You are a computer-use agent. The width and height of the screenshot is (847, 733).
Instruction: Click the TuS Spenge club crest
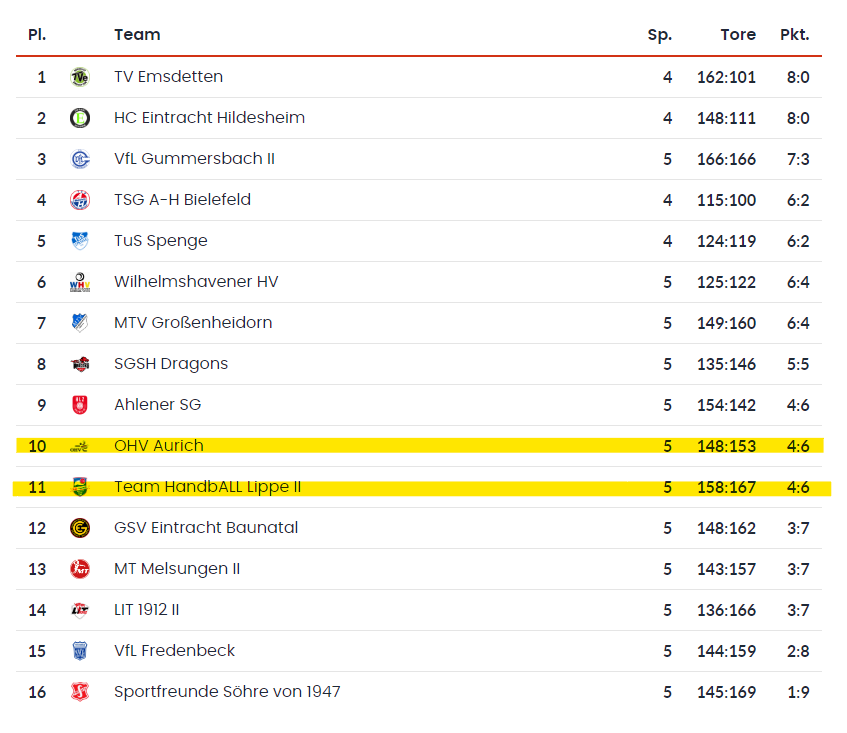click(x=80, y=241)
